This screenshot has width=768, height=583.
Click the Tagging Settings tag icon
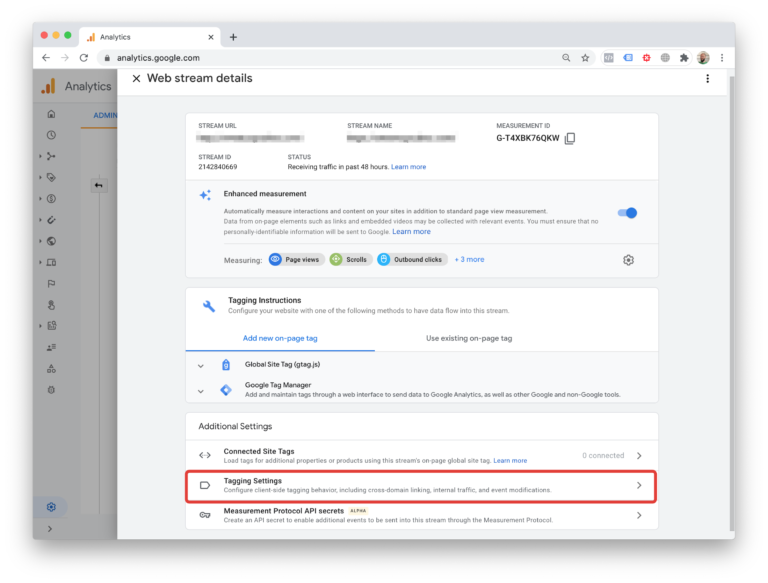coord(205,486)
